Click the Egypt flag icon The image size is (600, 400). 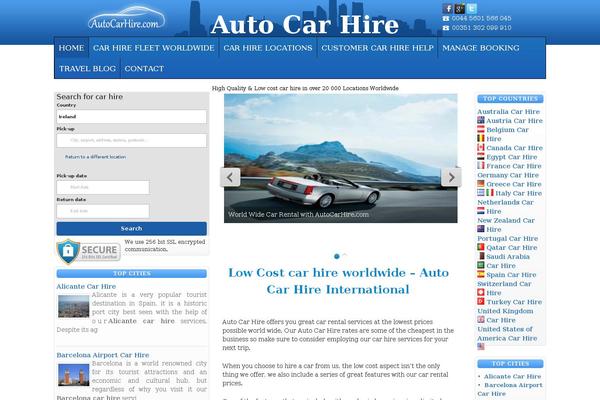(481, 157)
